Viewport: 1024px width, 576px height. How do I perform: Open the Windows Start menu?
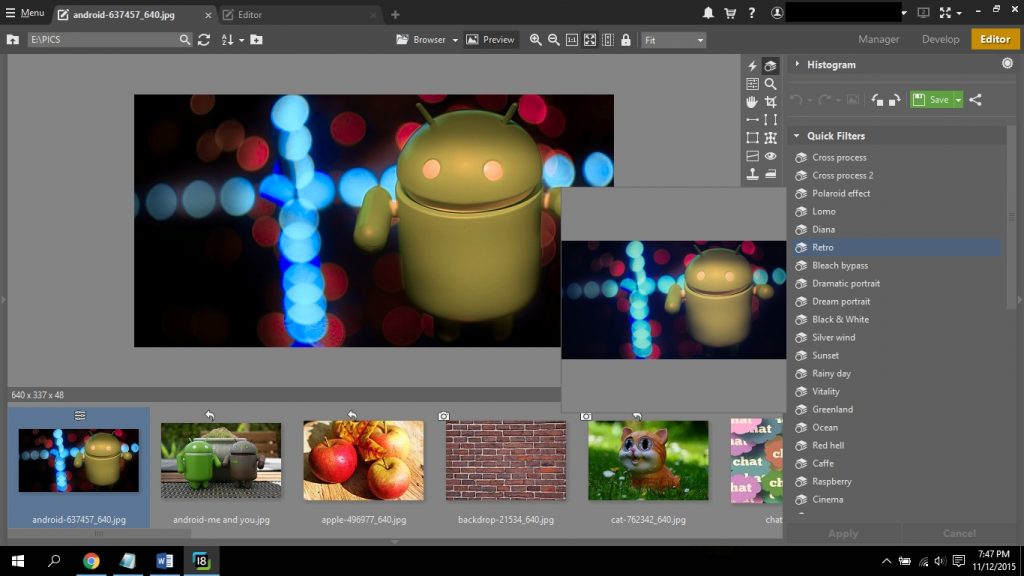pyautogui.click(x=18, y=561)
